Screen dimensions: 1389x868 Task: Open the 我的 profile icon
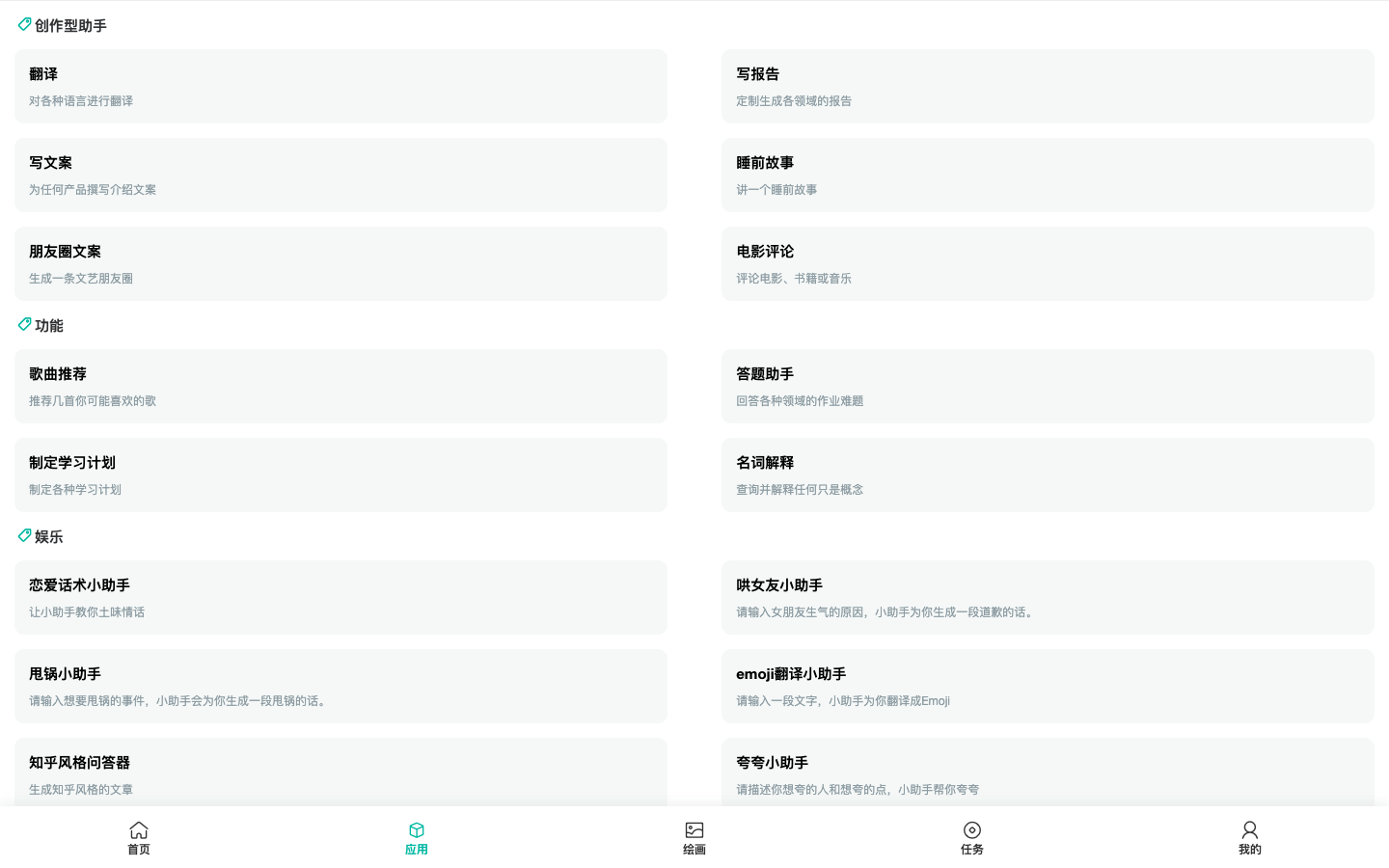1249,830
